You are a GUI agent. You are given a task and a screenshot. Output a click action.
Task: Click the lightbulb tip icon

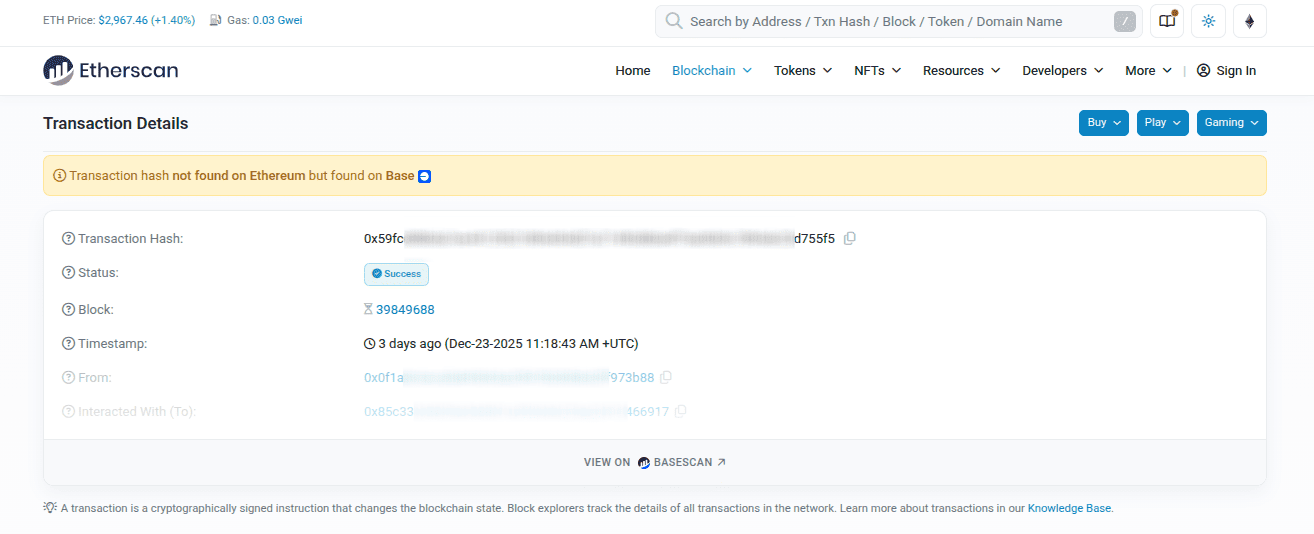49,508
